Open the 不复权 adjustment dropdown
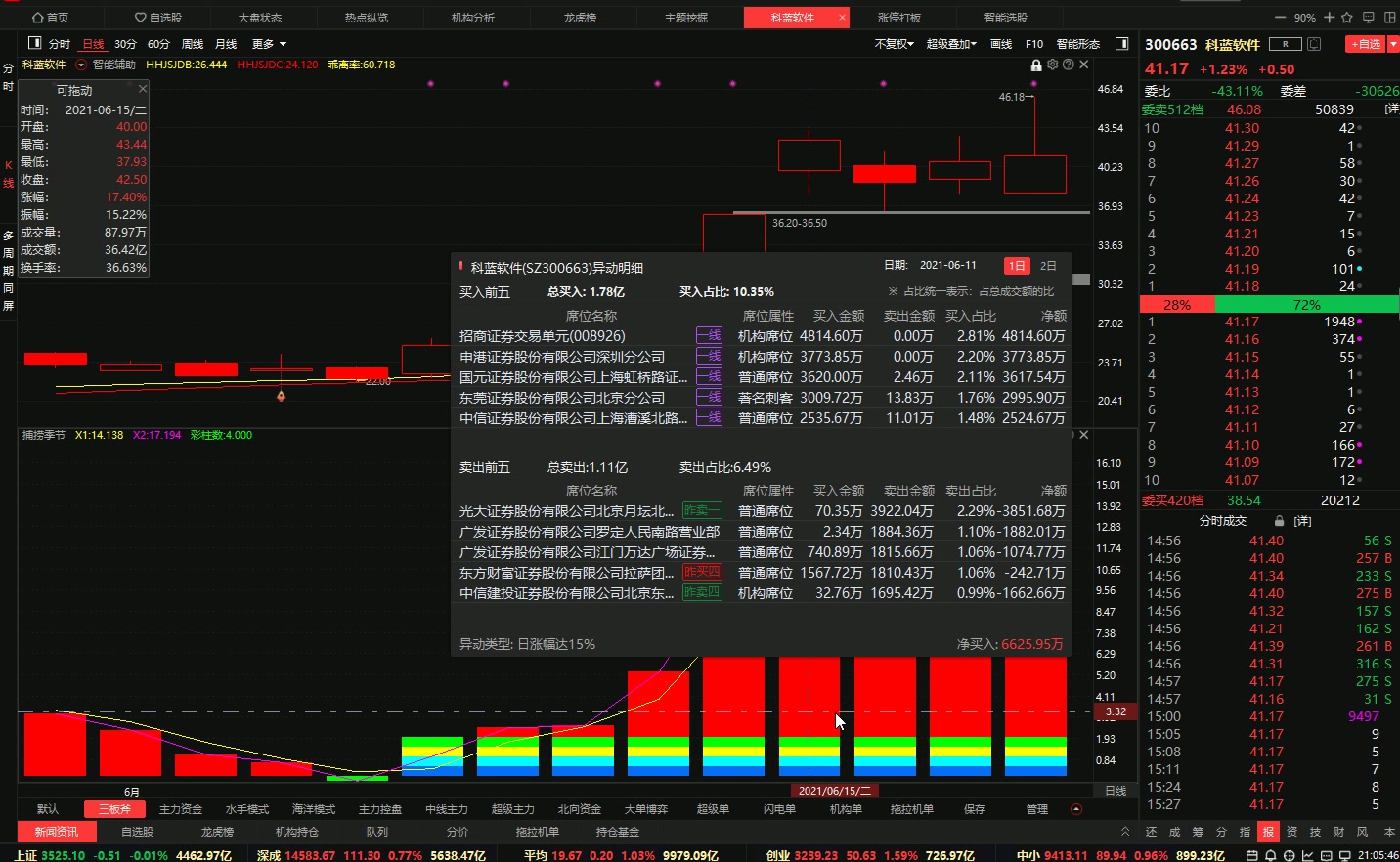Screen dimensions: 1400x862 (894, 44)
